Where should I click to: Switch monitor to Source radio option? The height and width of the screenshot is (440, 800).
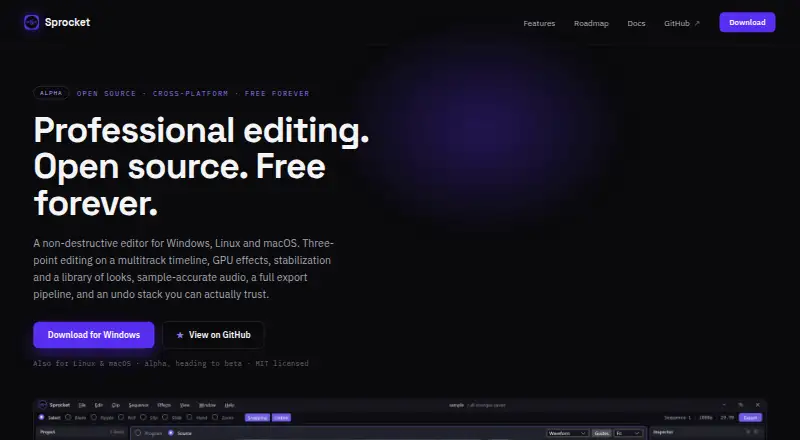pos(171,433)
